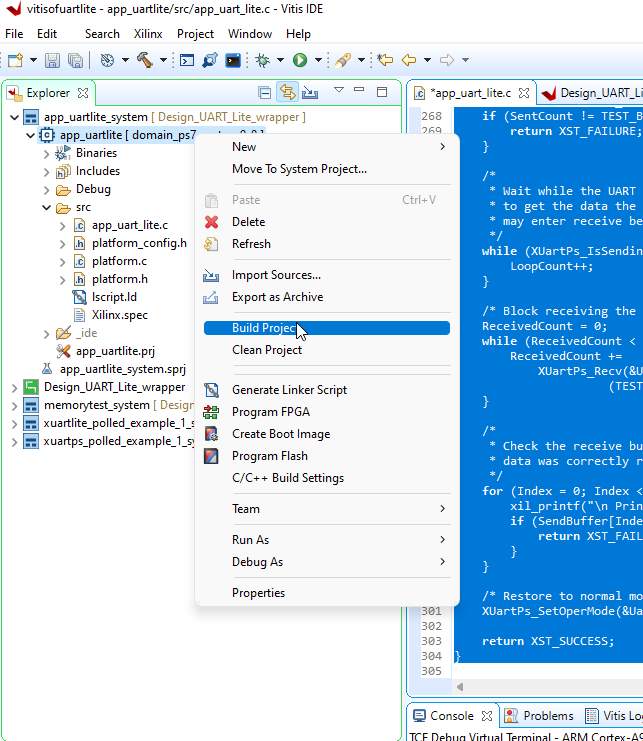Image resolution: width=643 pixels, height=741 pixels.
Task: Open the File menu
Action: [14, 34]
